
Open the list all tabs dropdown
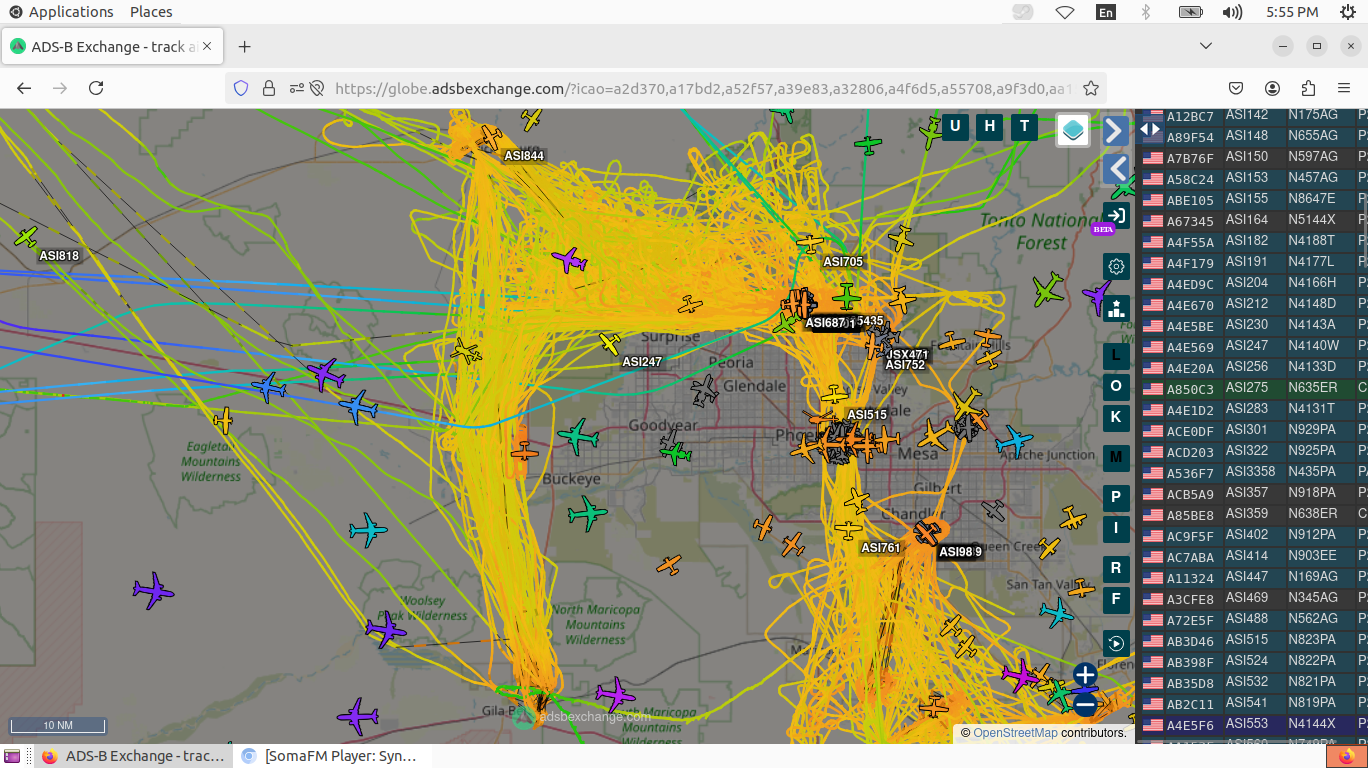click(x=1206, y=46)
